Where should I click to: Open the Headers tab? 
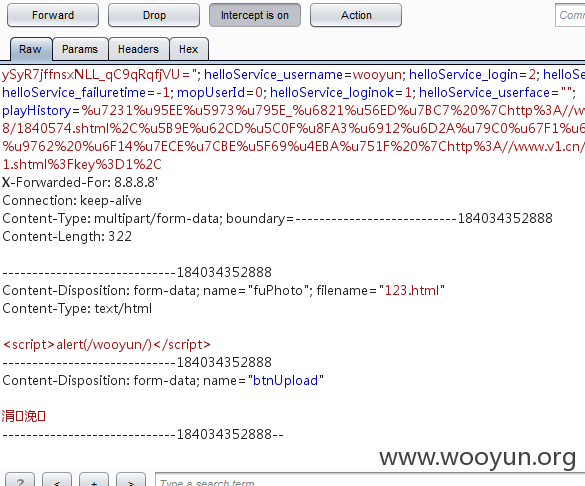point(139,49)
